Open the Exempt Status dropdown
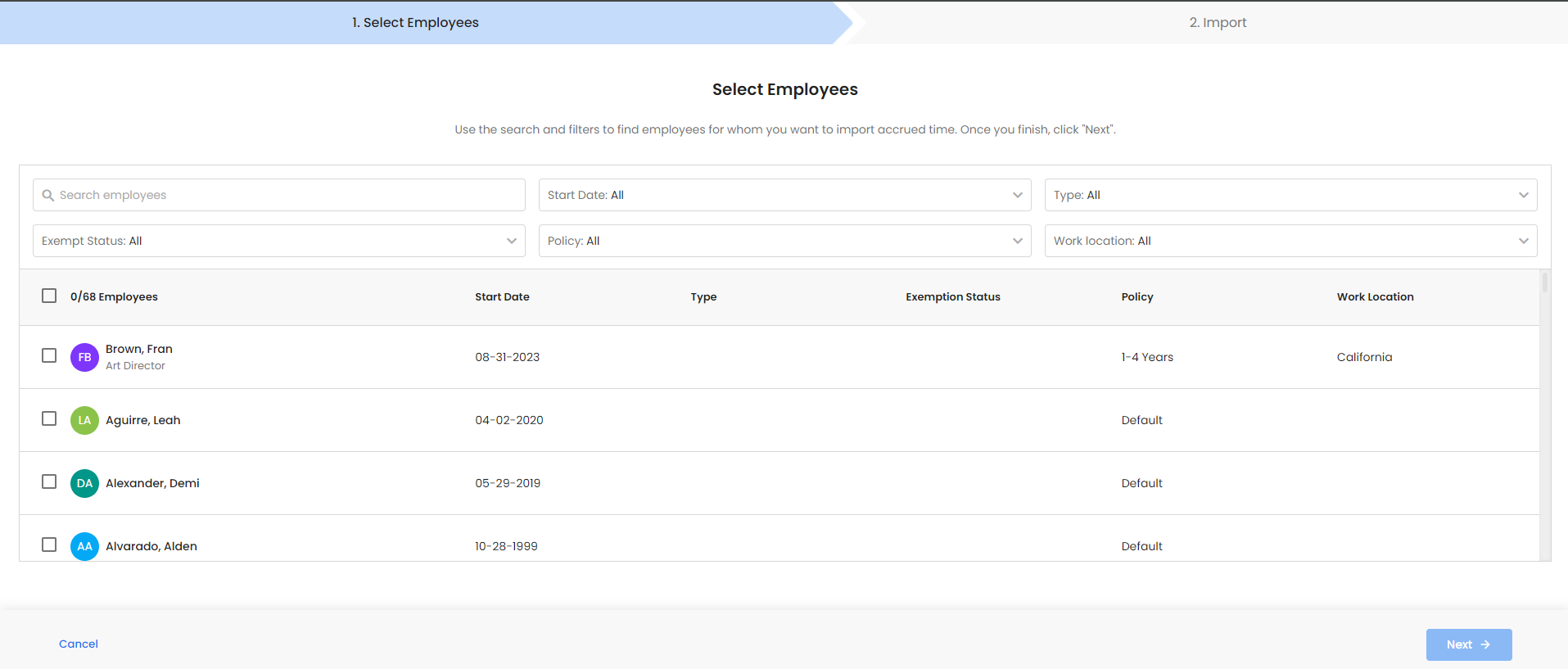 pyautogui.click(x=278, y=241)
